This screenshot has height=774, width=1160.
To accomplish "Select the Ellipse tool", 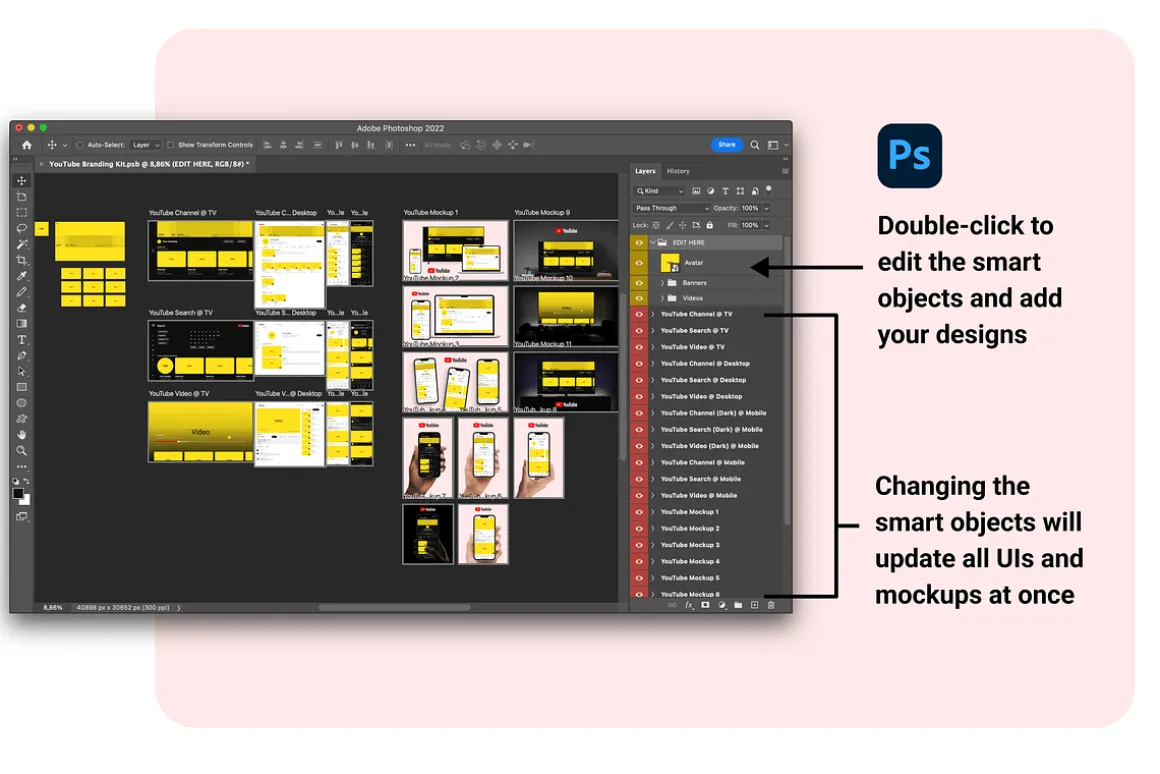I will click(x=21, y=403).
